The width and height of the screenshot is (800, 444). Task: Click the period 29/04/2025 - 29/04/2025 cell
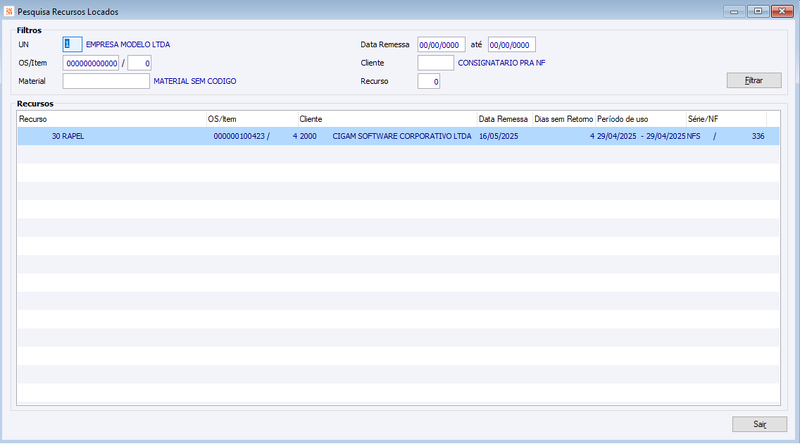click(x=641, y=136)
